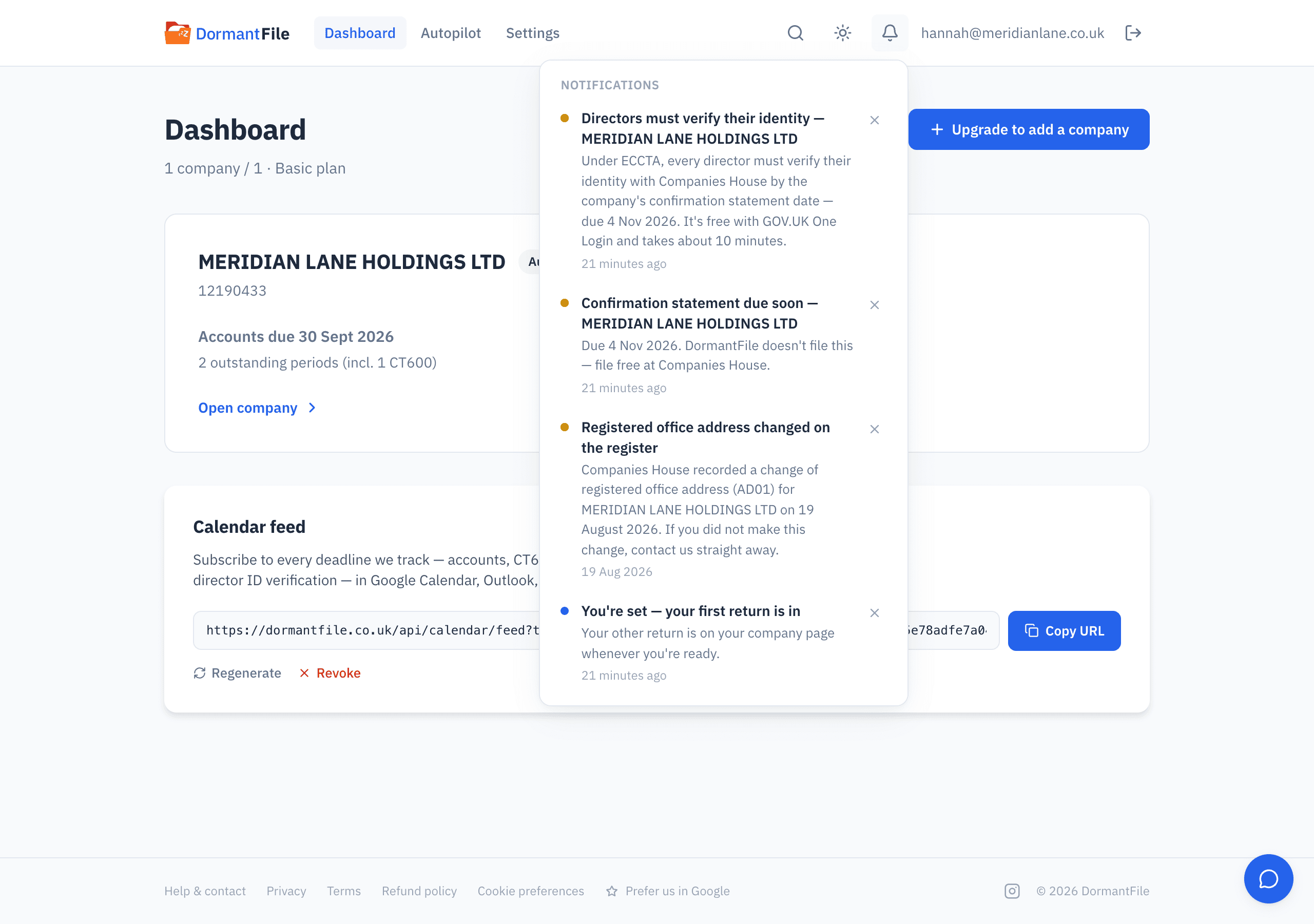Click the chevron next to Open company
Image resolution: width=1314 pixels, height=924 pixels.
tap(312, 408)
